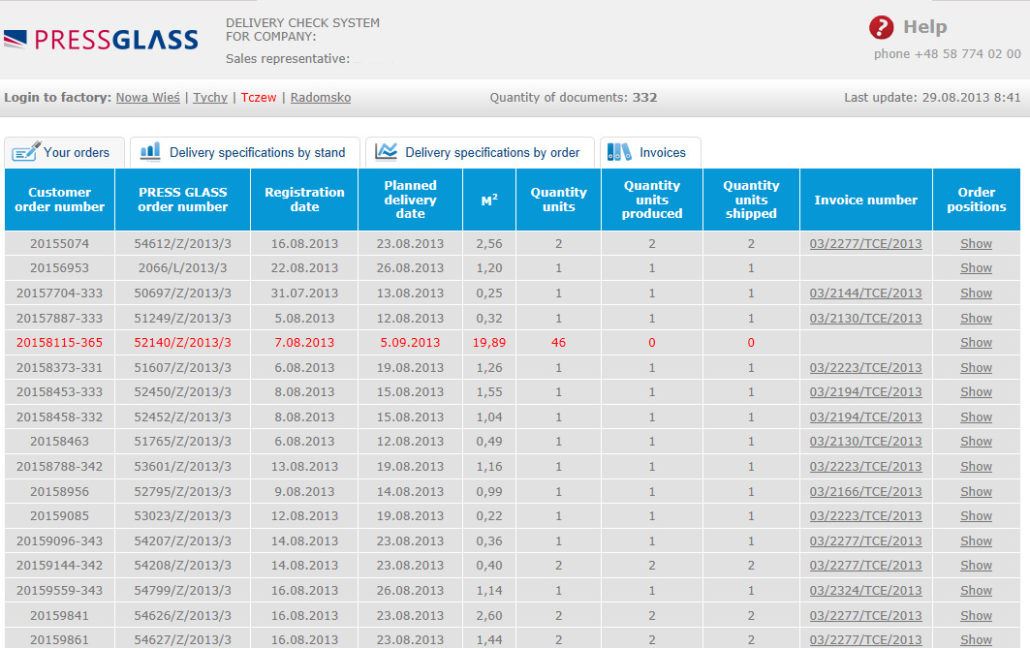Click the Quantity of documents: 332 text

[x=573, y=97]
